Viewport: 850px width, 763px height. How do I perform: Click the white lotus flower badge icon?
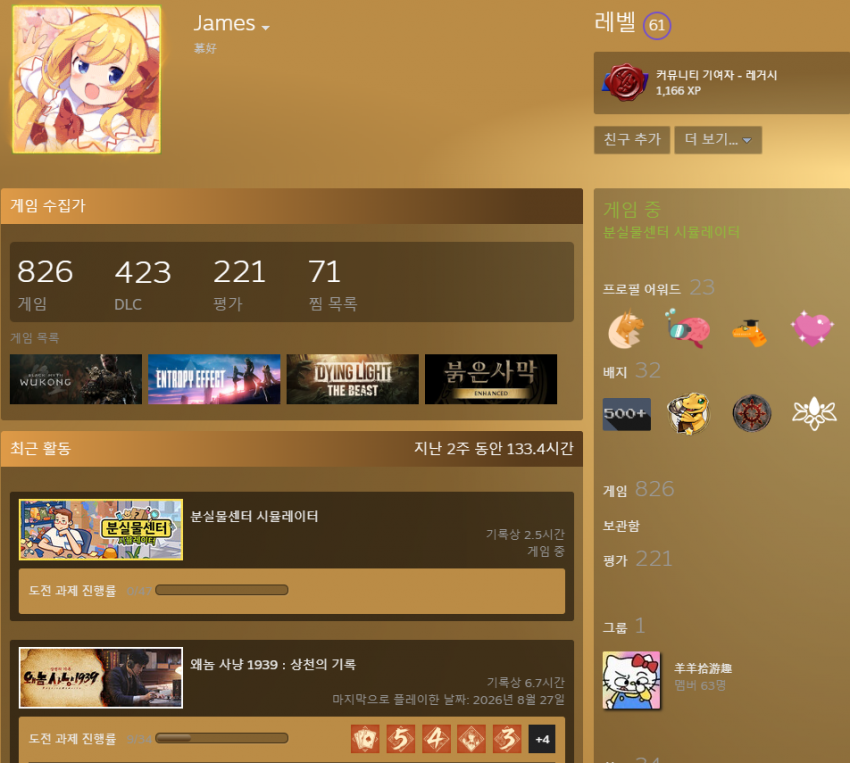tap(814, 413)
